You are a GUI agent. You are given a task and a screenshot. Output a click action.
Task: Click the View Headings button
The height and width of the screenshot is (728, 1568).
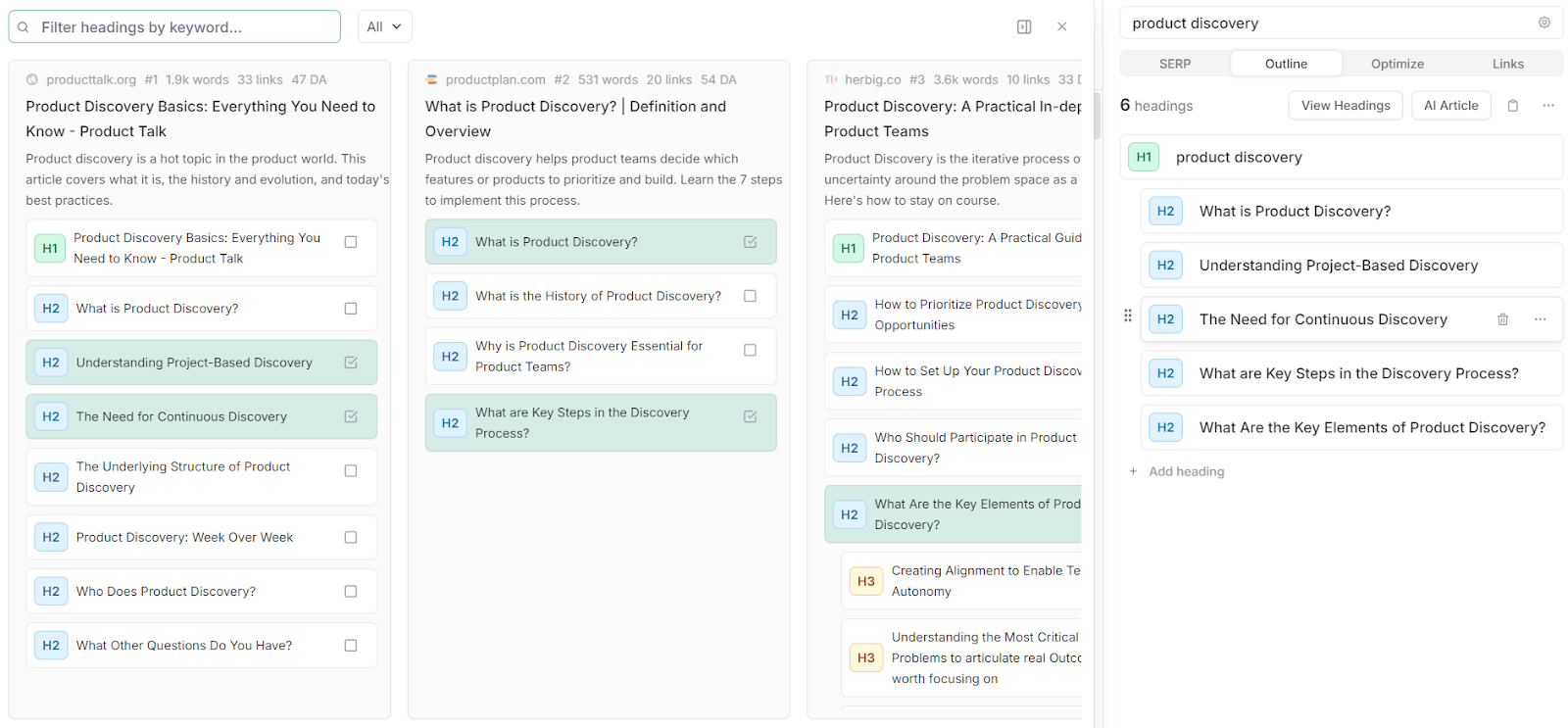[1346, 106]
